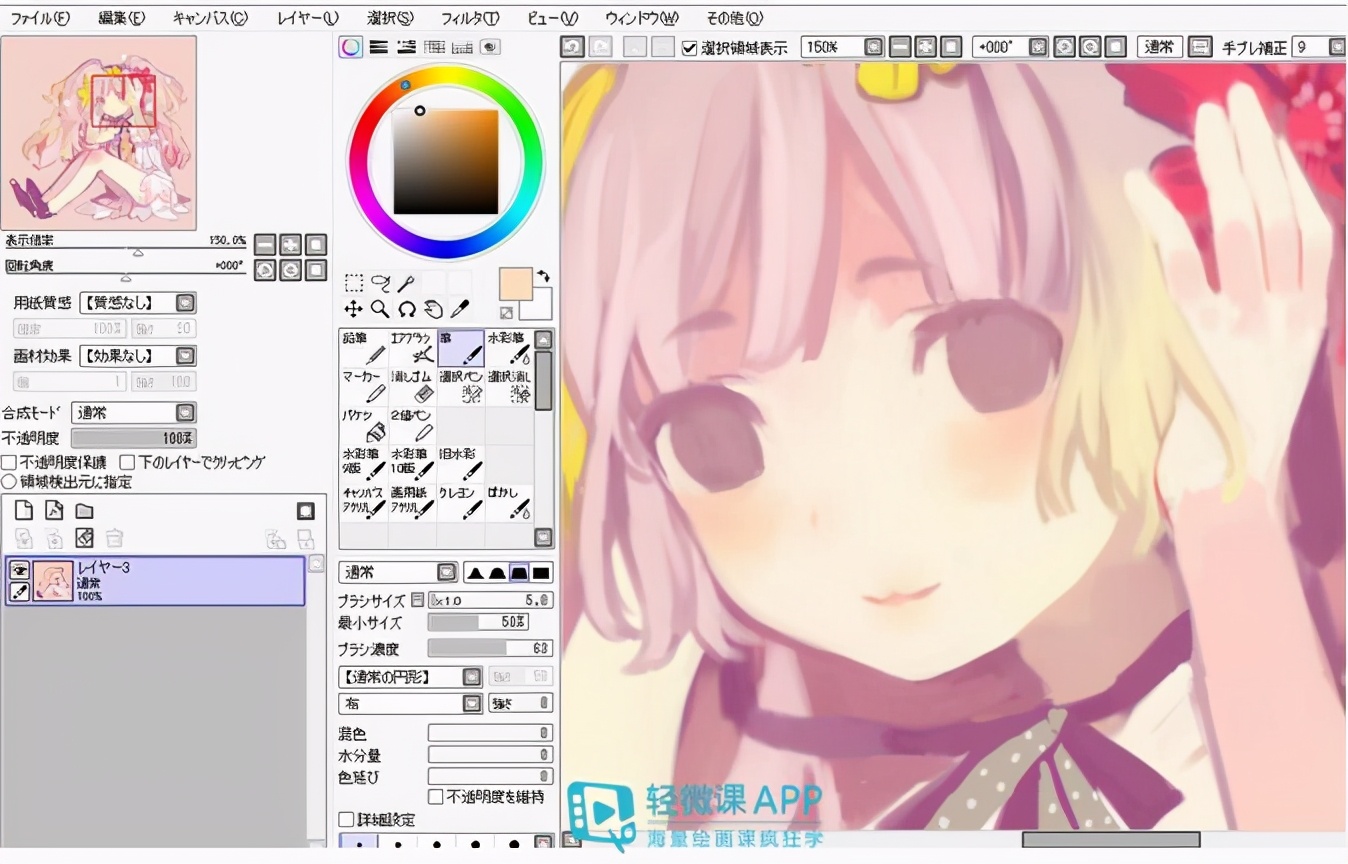Adjust the ブラシ濃度 density slider
Screen dimensions: 1348x864
490,648
